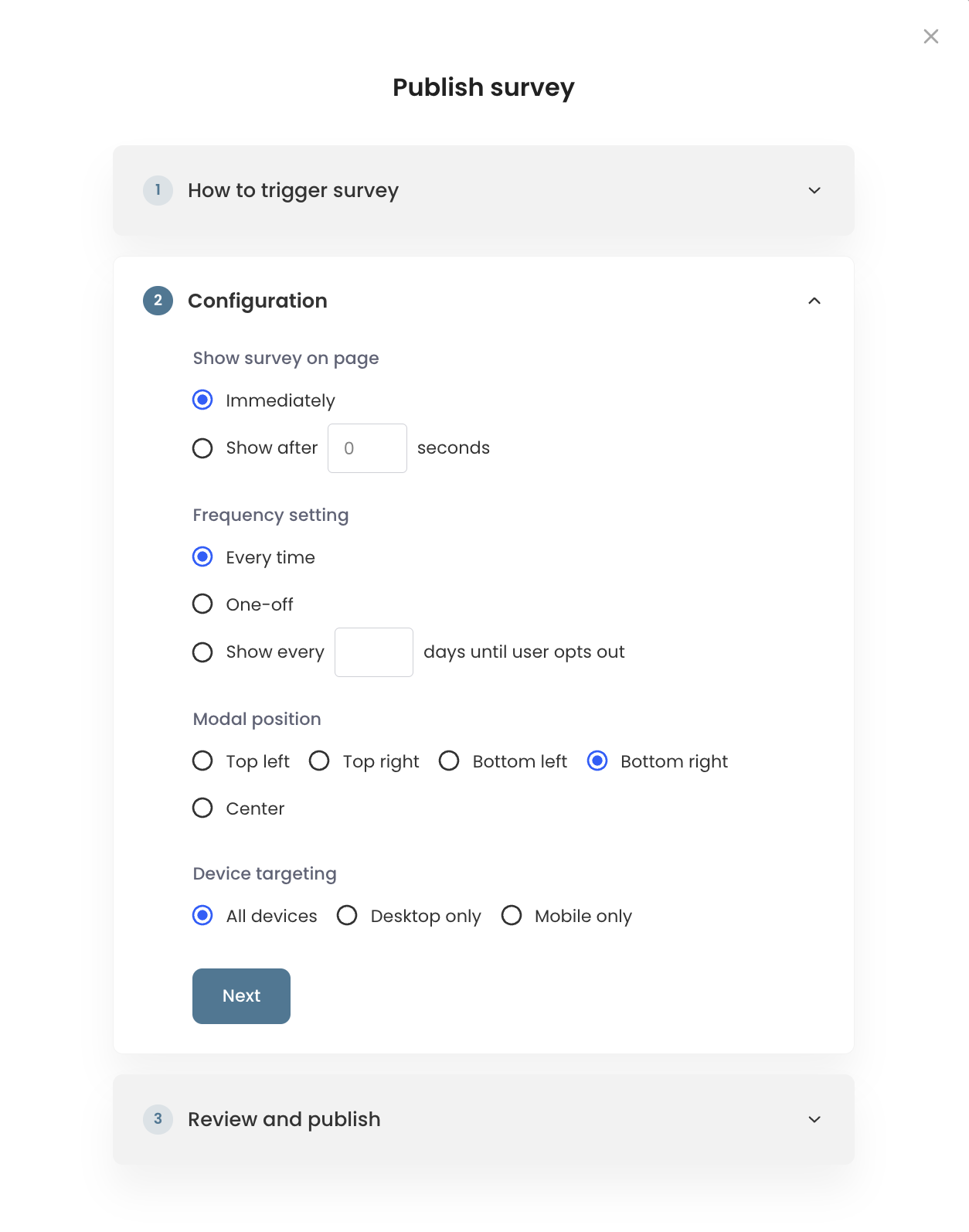Focus the seconds delay input field
The image size is (969, 1232).
[367, 448]
